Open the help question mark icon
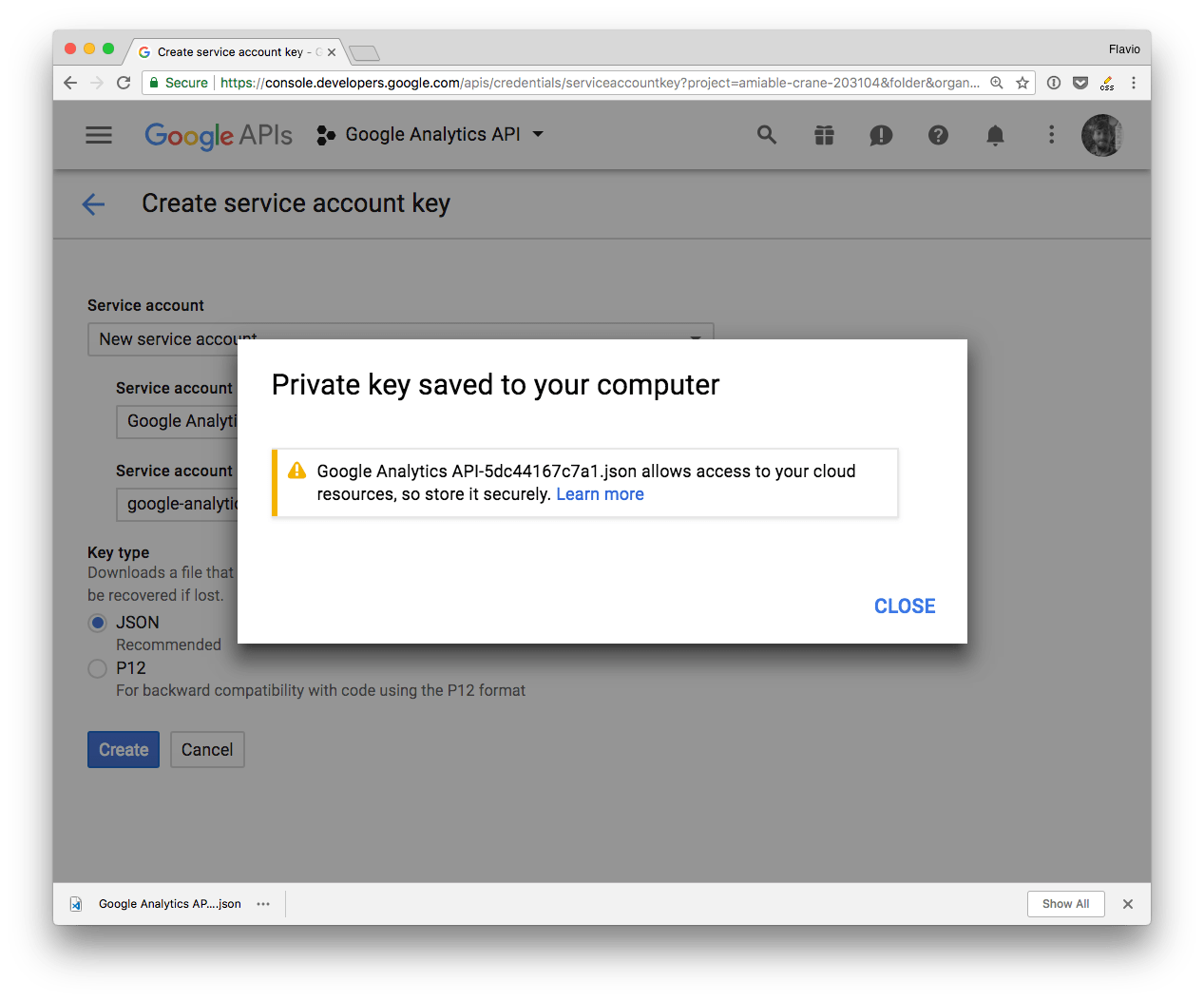 (938, 135)
